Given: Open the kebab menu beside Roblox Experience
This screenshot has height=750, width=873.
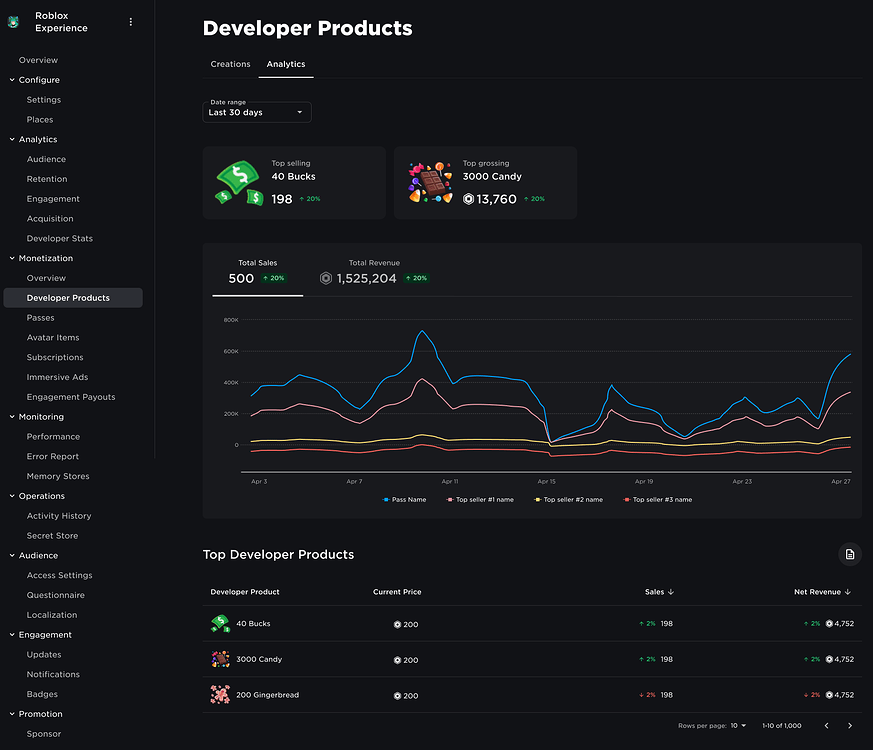Looking at the screenshot, I should pos(130,21).
